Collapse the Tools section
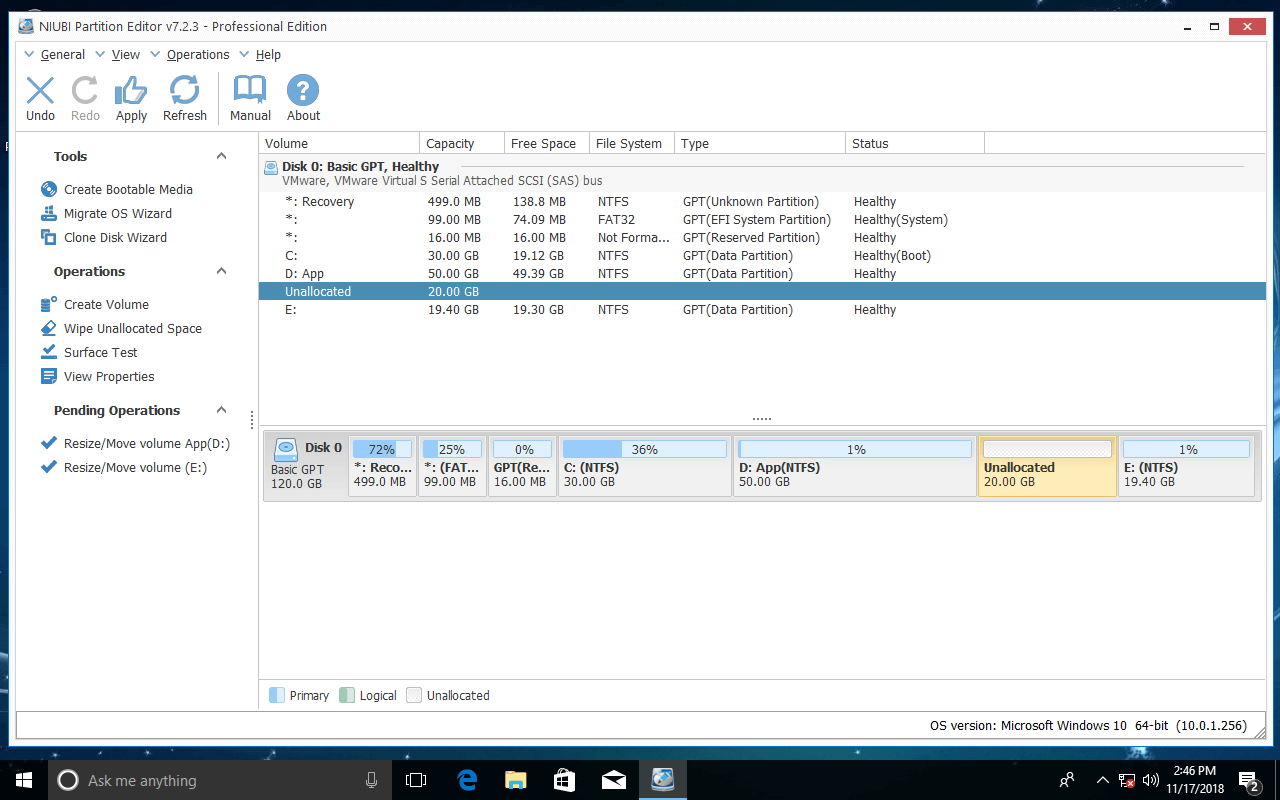 (x=222, y=156)
